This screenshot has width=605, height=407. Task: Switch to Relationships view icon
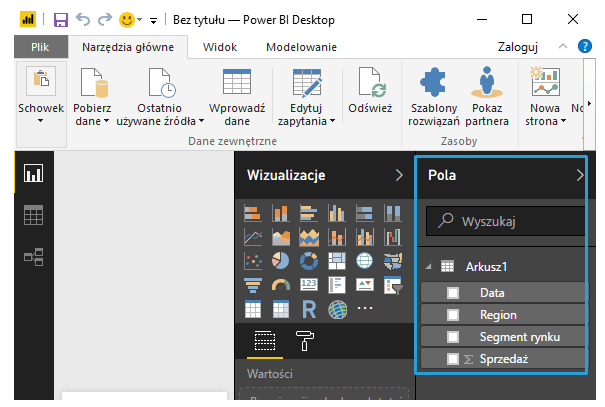point(33,257)
